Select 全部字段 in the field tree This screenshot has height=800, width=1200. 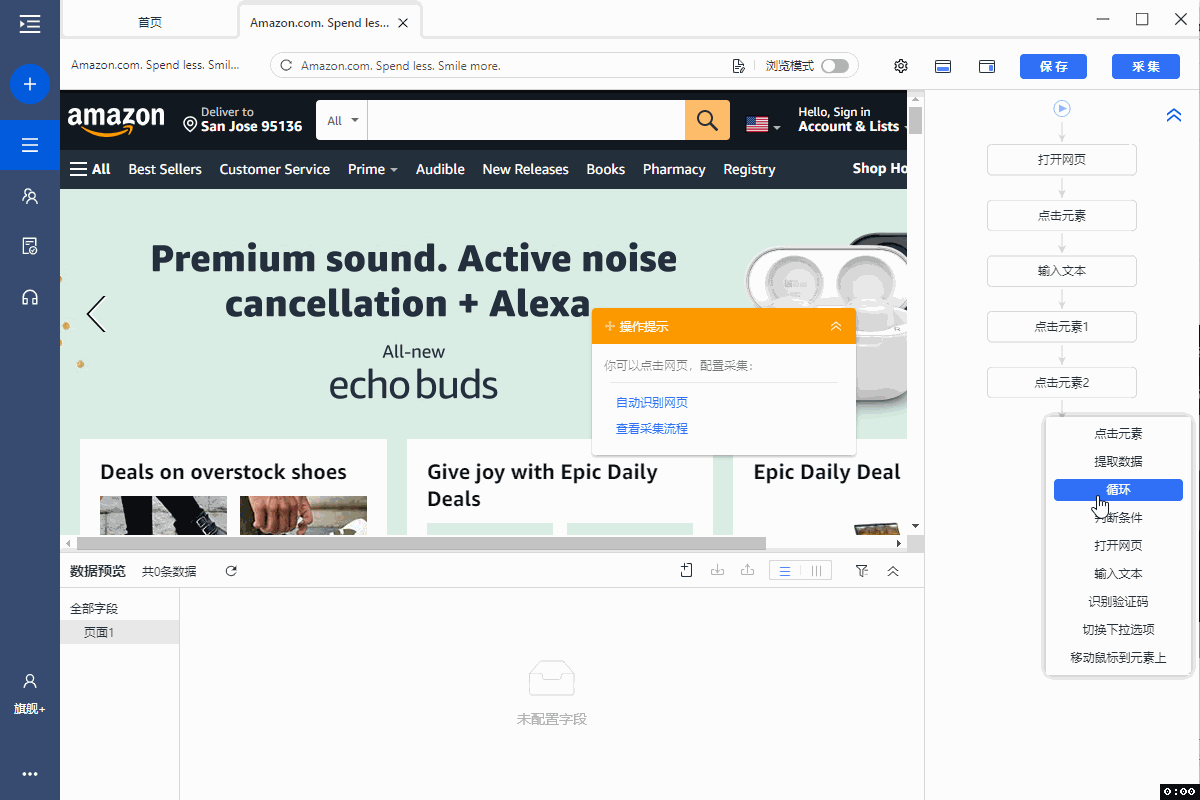click(x=94, y=608)
